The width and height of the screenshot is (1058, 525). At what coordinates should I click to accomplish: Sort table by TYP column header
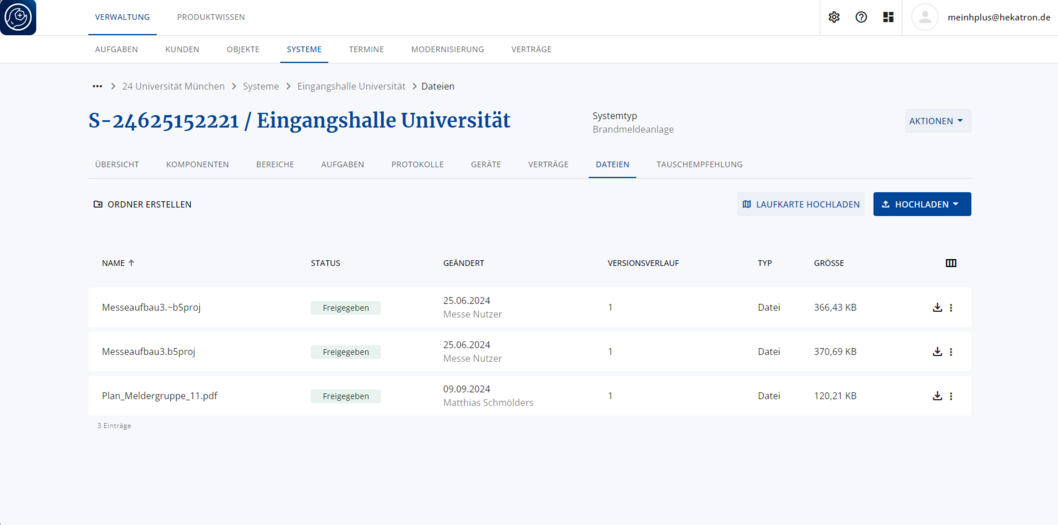[764, 263]
